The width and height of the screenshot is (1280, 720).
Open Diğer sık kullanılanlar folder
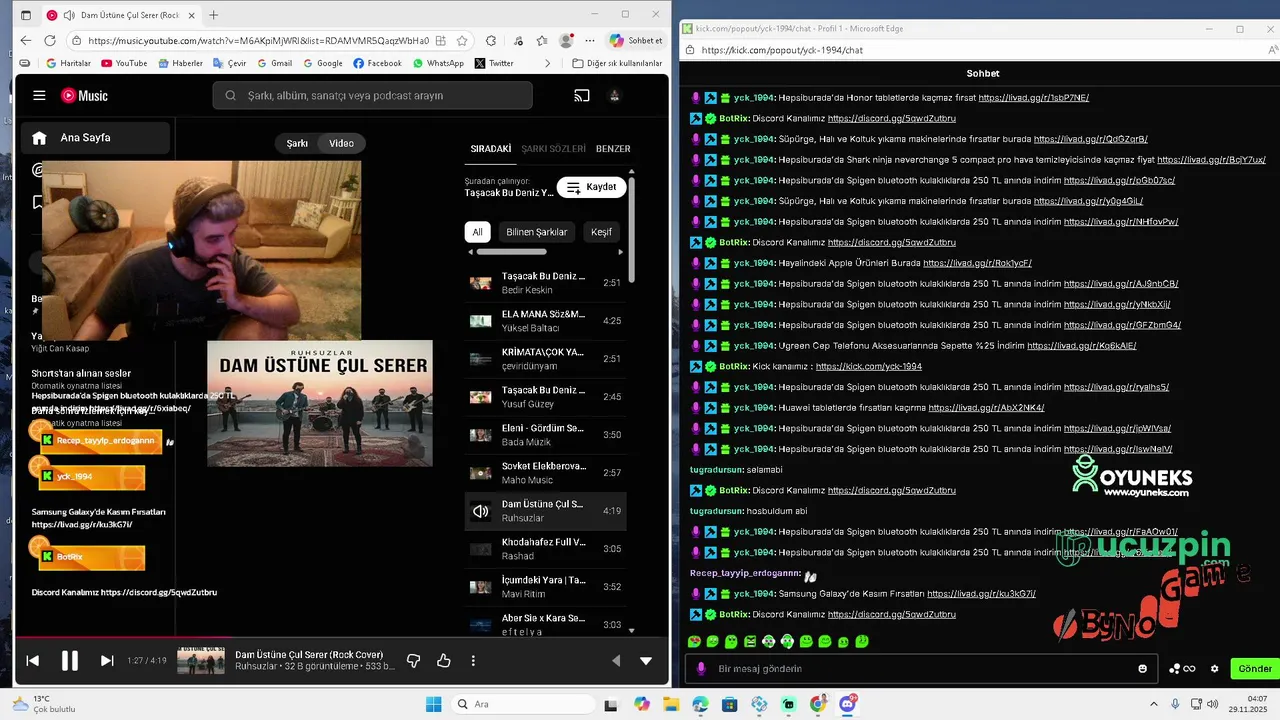(617, 63)
